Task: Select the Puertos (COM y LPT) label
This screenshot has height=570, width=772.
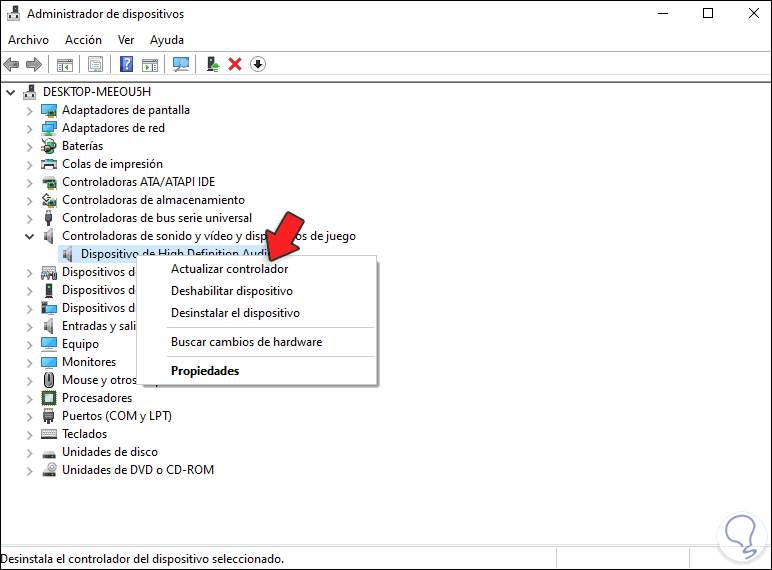Action: pyautogui.click(x=117, y=416)
